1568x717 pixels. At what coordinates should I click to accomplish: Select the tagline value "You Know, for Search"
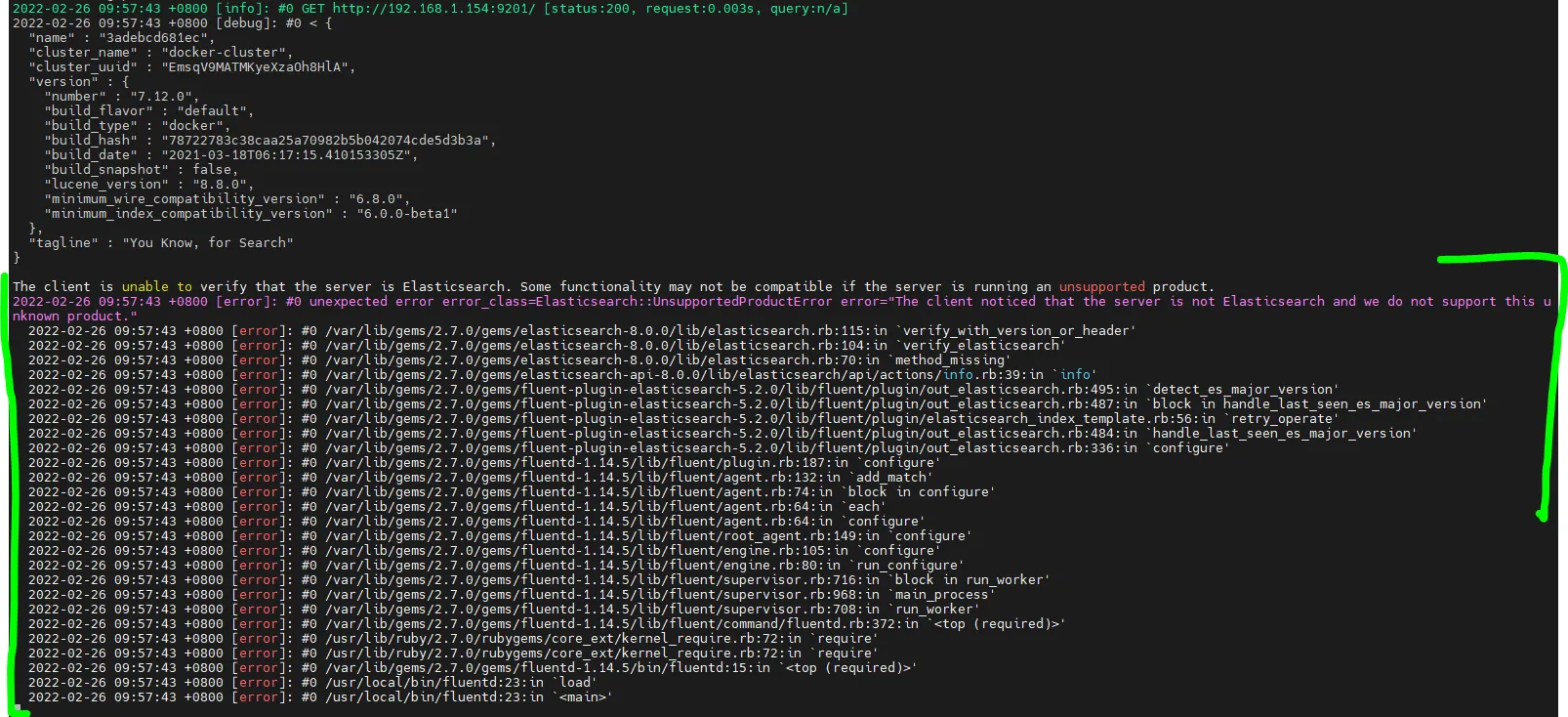coord(207,243)
